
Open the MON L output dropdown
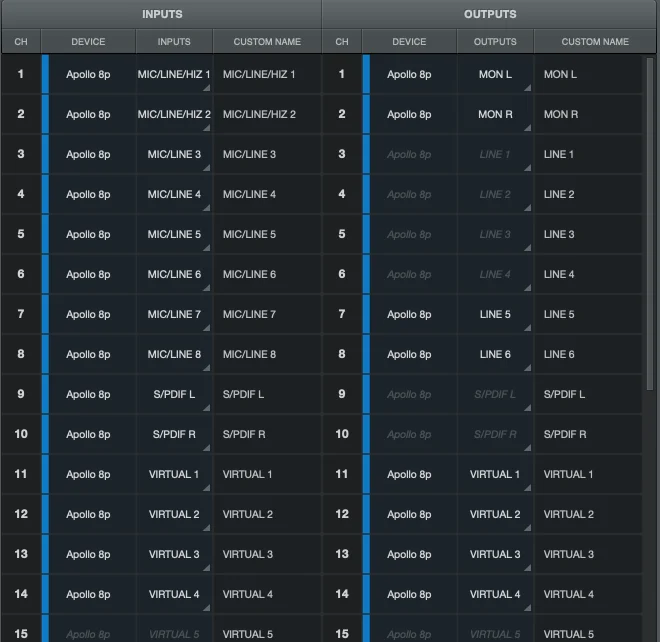point(495,74)
